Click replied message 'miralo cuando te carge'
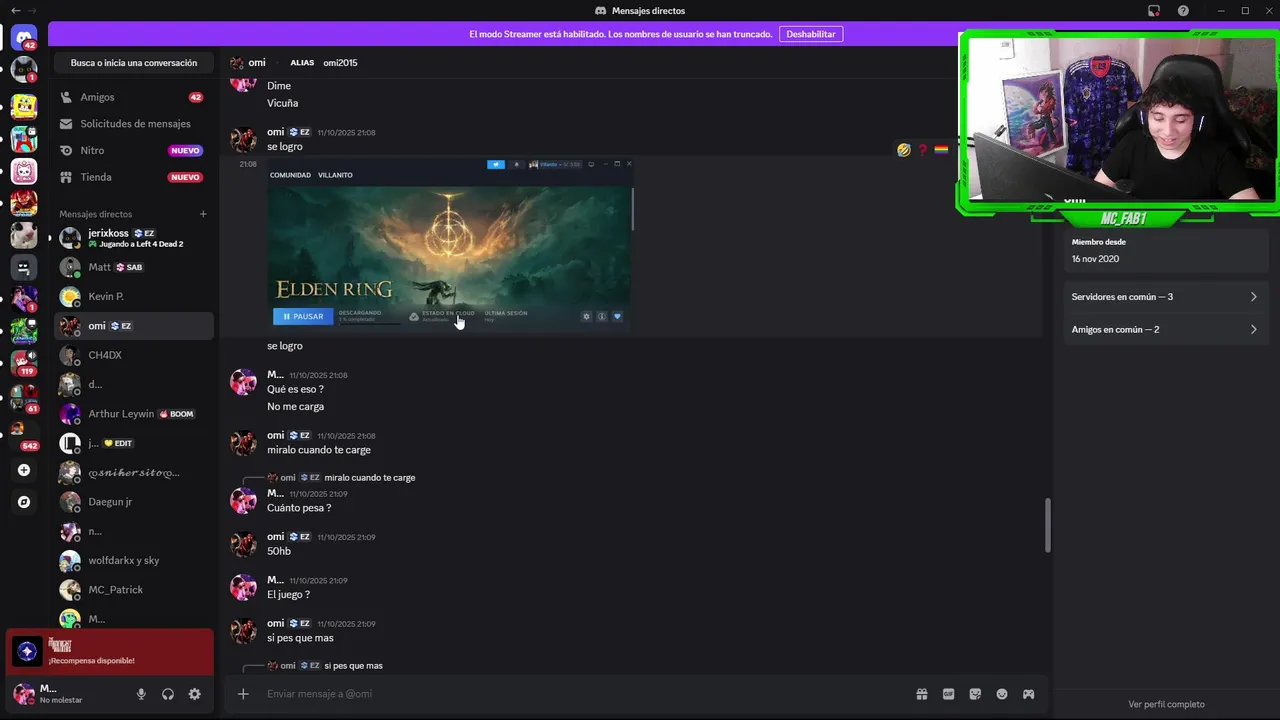The height and width of the screenshot is (720, 1280). [x=369, y=478]
